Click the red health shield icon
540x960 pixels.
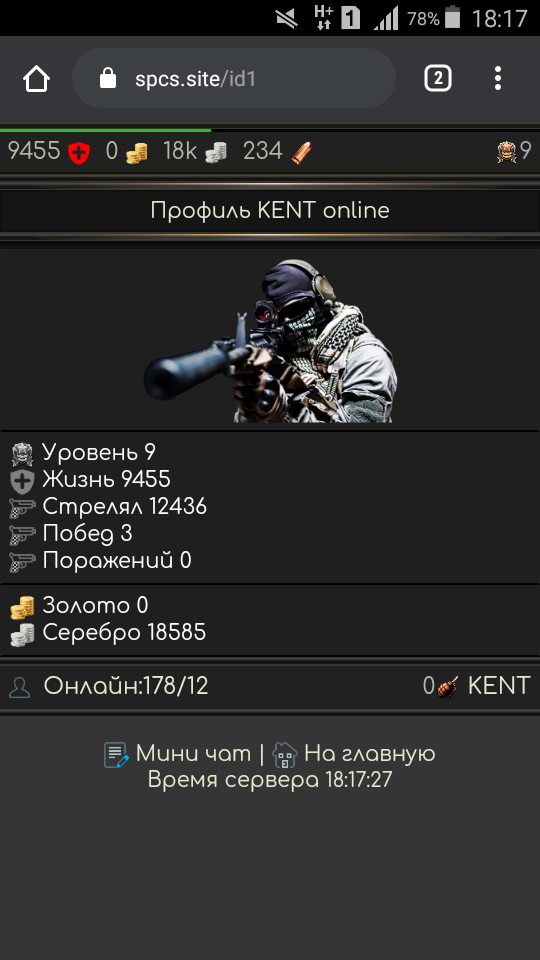[79, 152]
